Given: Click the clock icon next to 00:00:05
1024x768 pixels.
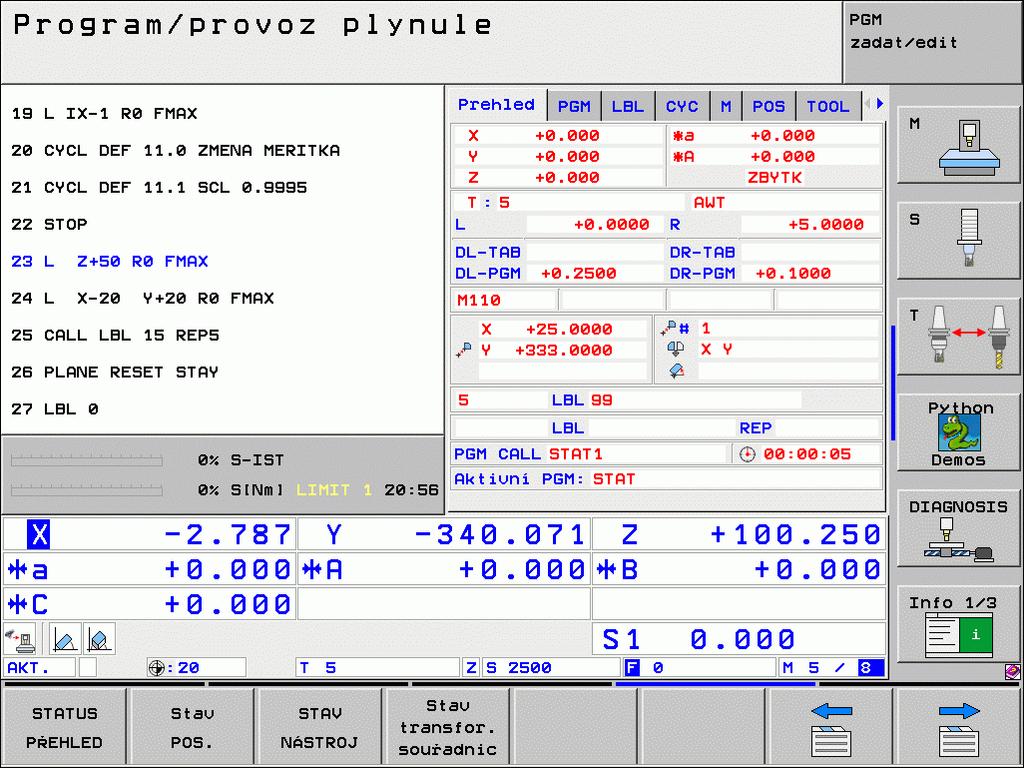Looking at the screenshot, I should [x=748, y=454].
